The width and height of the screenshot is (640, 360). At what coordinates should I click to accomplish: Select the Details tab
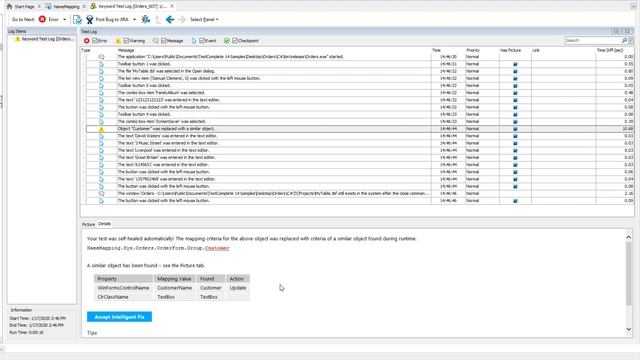(104, 224)
